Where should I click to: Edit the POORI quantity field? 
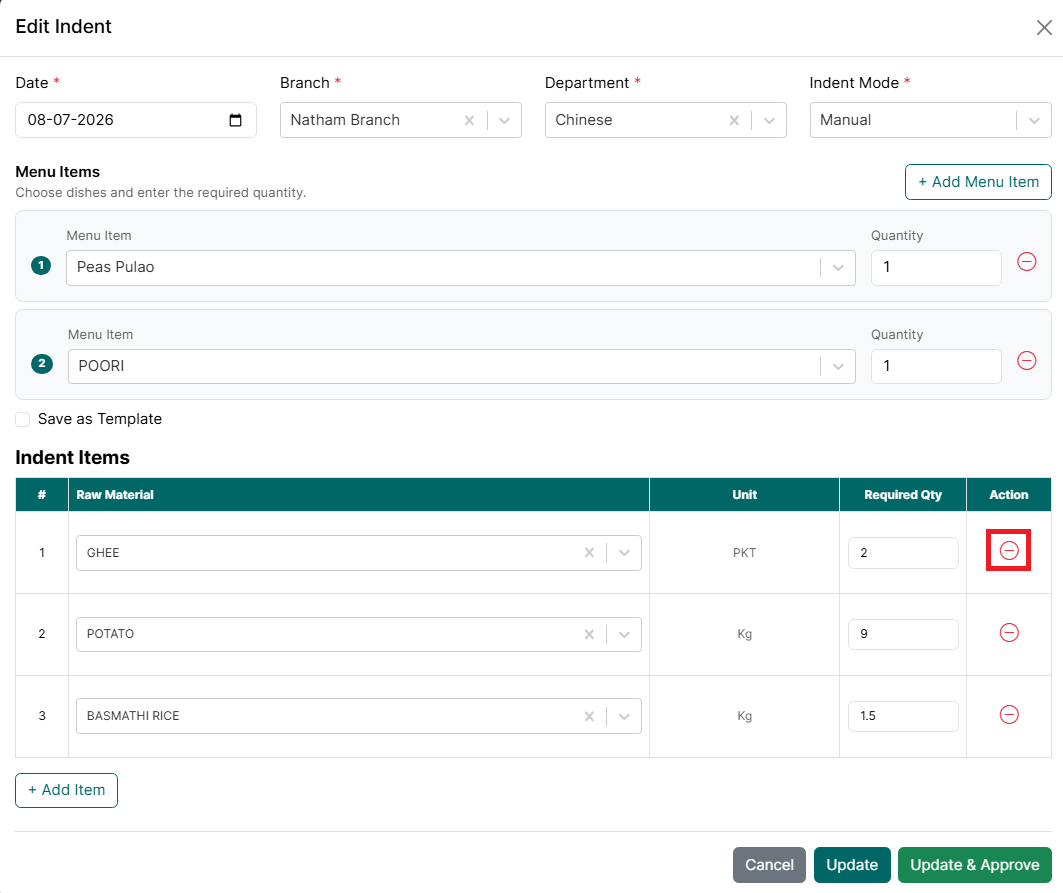pos(936,366)
